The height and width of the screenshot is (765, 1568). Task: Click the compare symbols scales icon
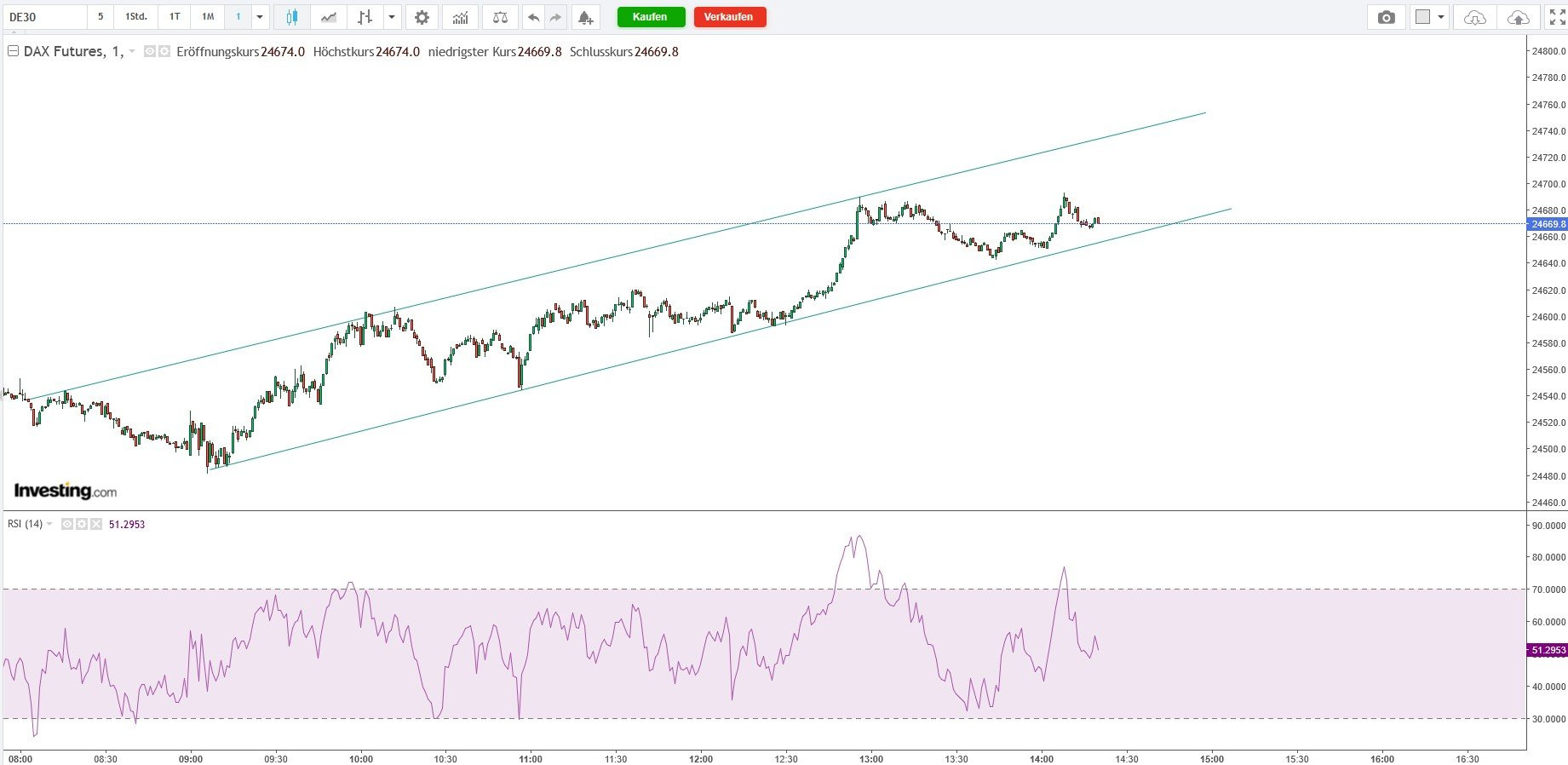(500, 17)
